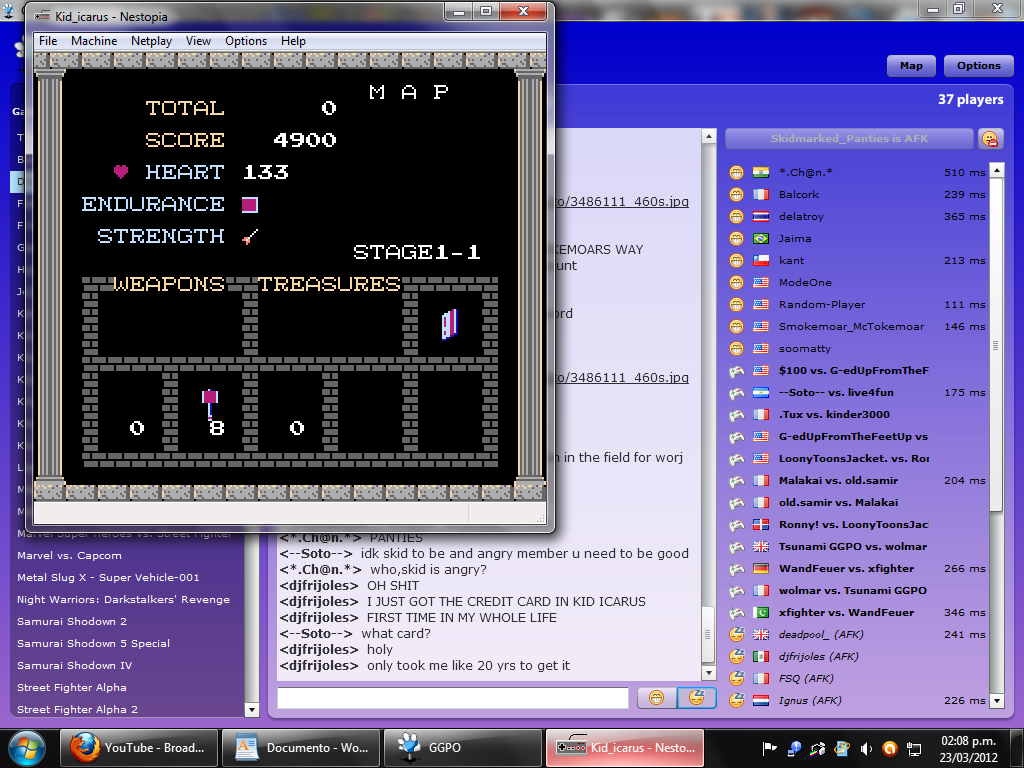Select "Samurai Shodown 2" in the game list
Viewport: 1024px width, 768px height.
[72, 622]
